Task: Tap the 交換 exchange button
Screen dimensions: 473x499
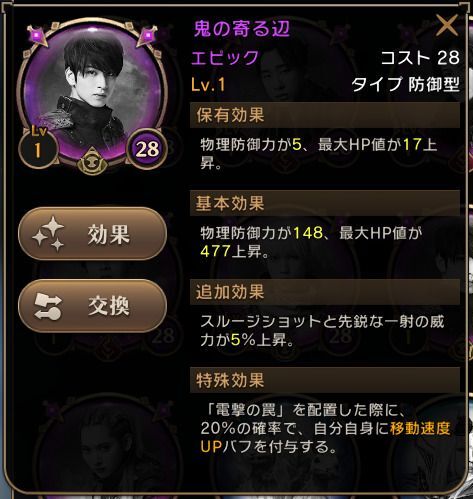Action: pos(92,306)
